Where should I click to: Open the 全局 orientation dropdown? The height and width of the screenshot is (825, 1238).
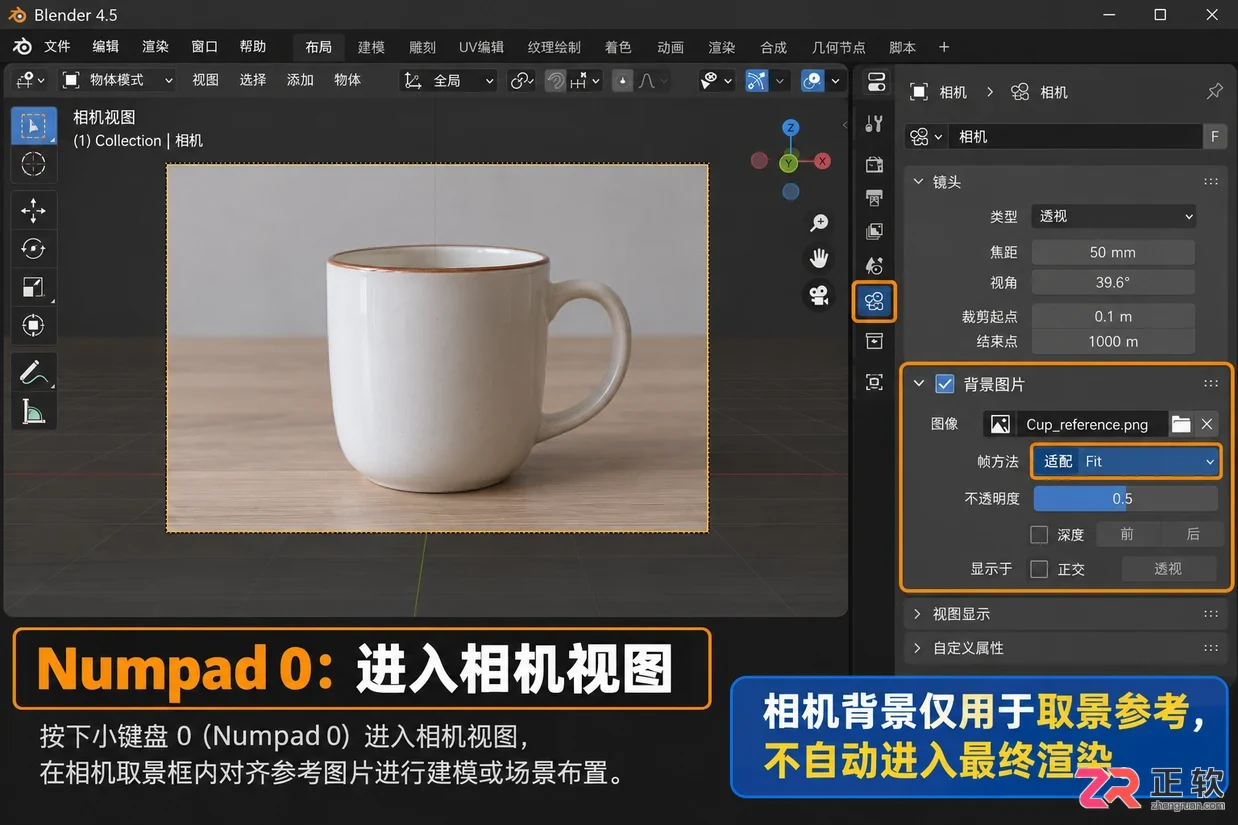click(448, 80)
